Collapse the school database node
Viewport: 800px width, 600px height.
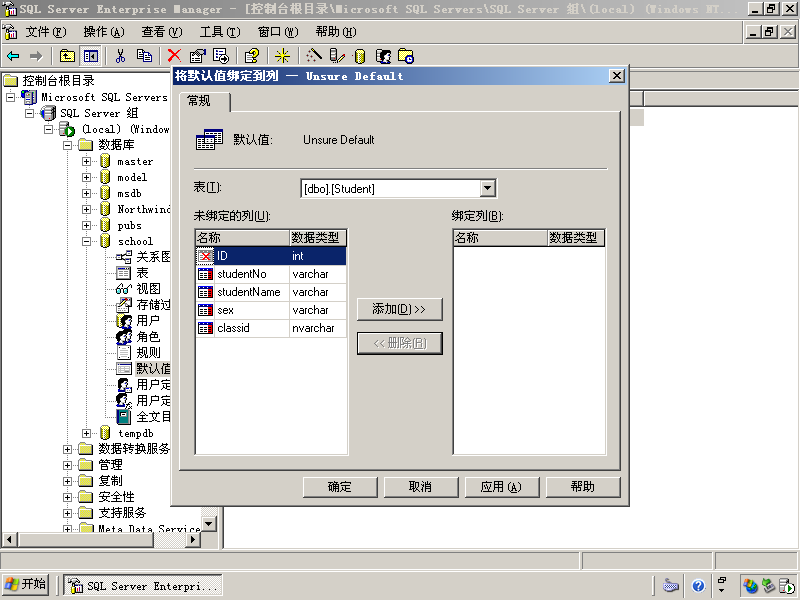(87, 241)
